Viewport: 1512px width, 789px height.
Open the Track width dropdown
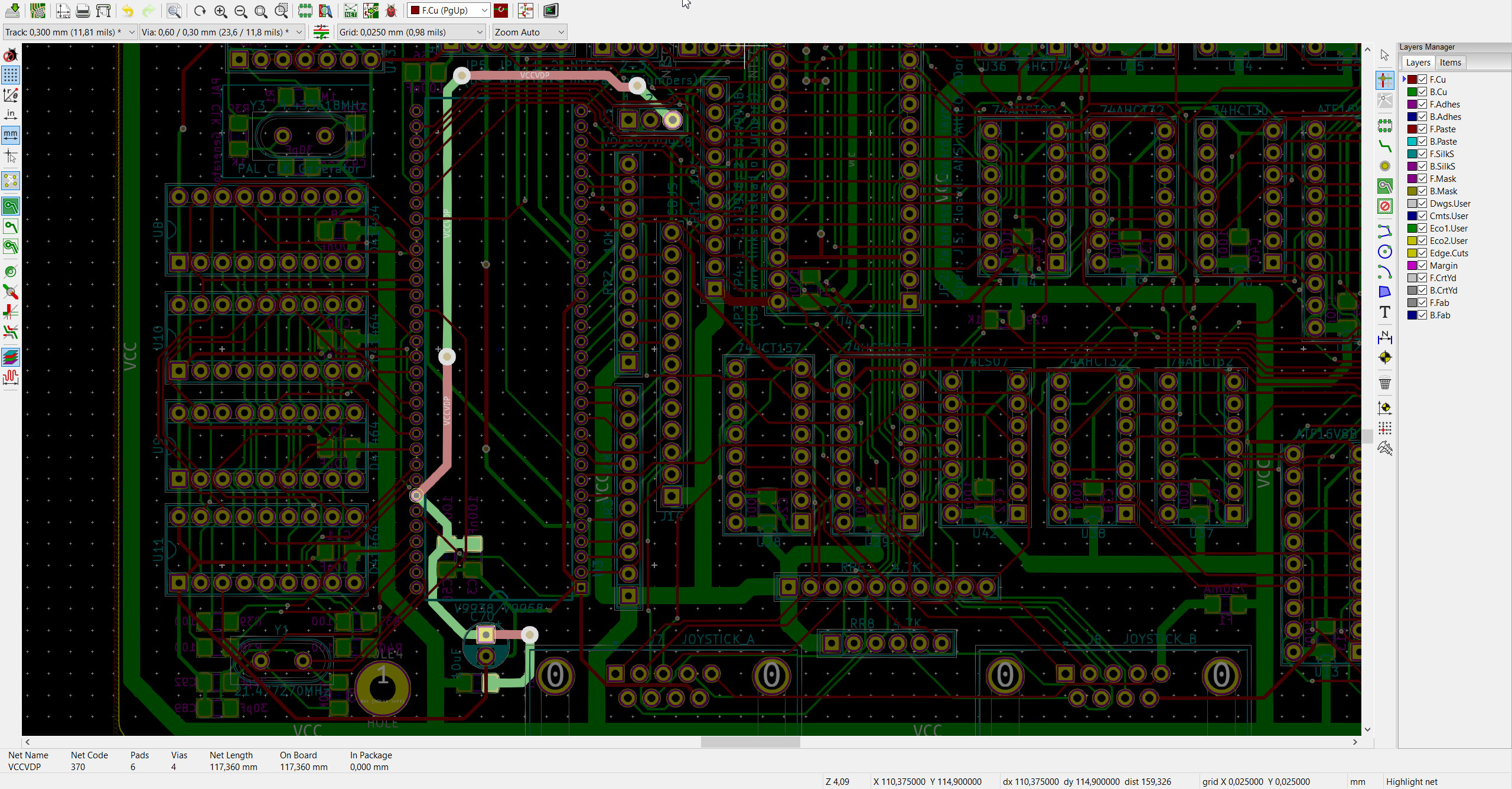(70, 32)
